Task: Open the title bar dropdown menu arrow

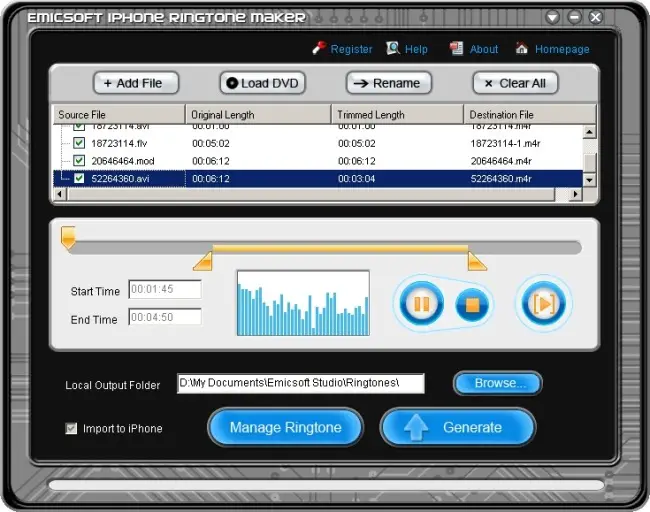Action: [x=553, y=17]
